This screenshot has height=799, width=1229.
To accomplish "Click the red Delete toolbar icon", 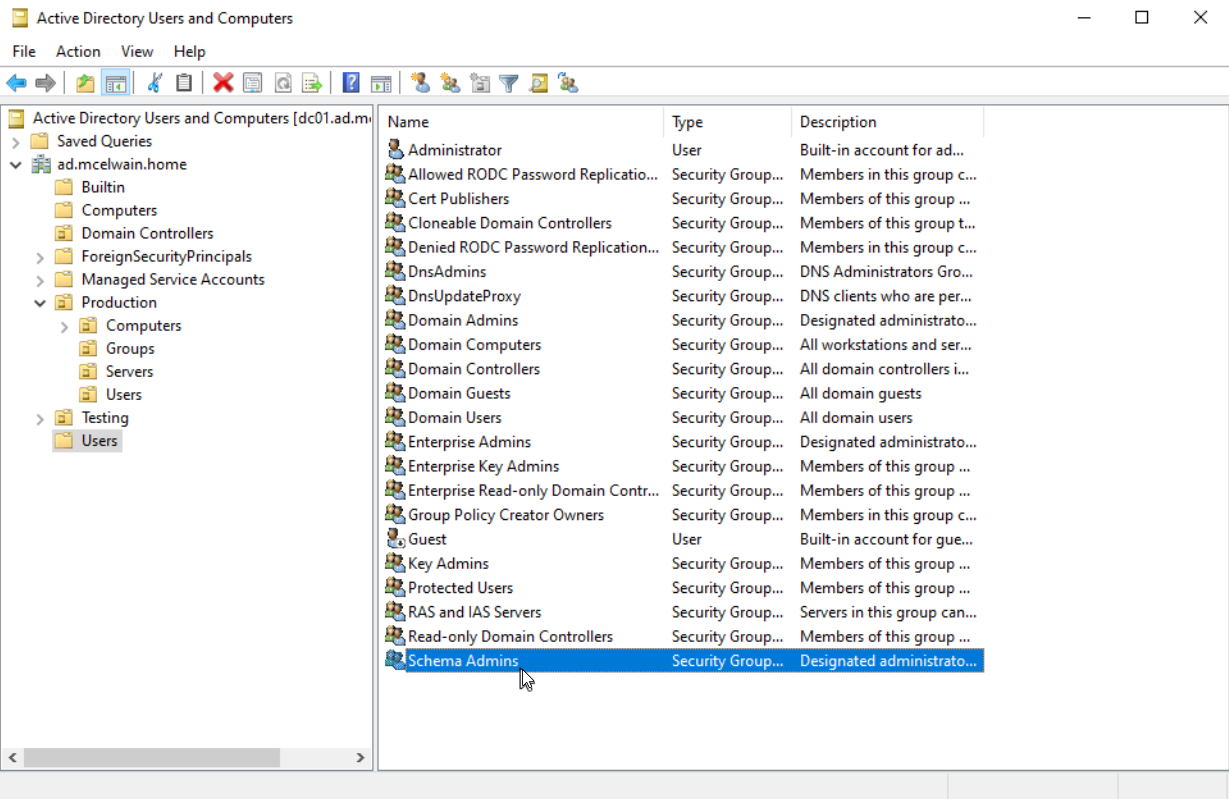I will pos(223,83).
